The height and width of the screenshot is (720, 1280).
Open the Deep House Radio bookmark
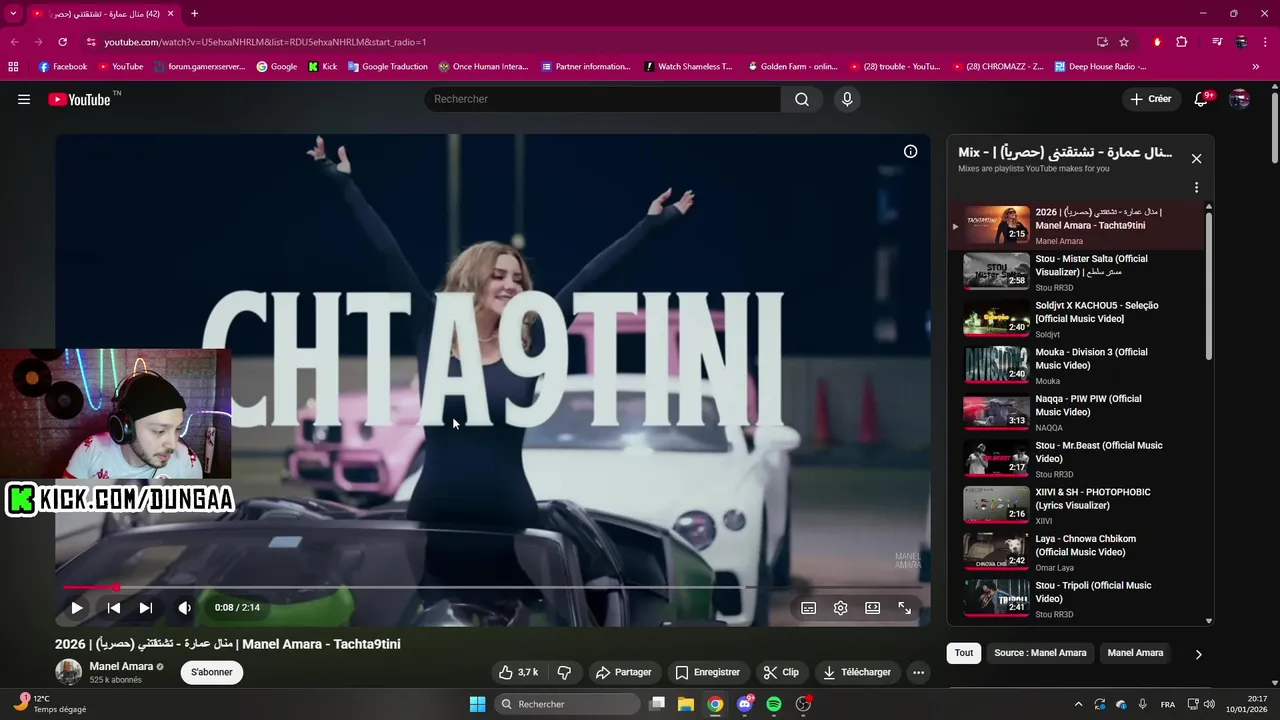point(1100,67)
